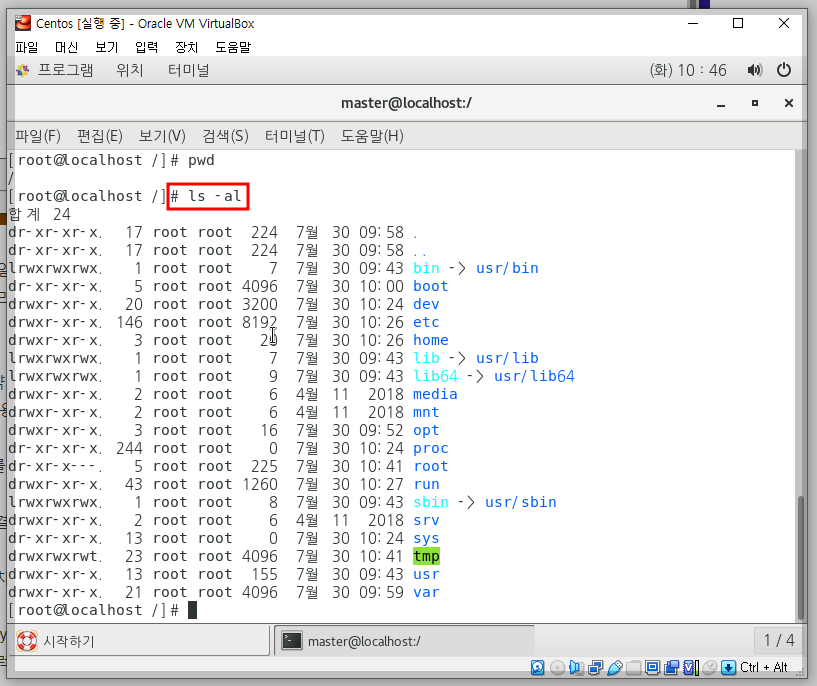Maximize the master@localhost terminal window
The height and width of the screenshot is (686, 817).
click(754, 103)
